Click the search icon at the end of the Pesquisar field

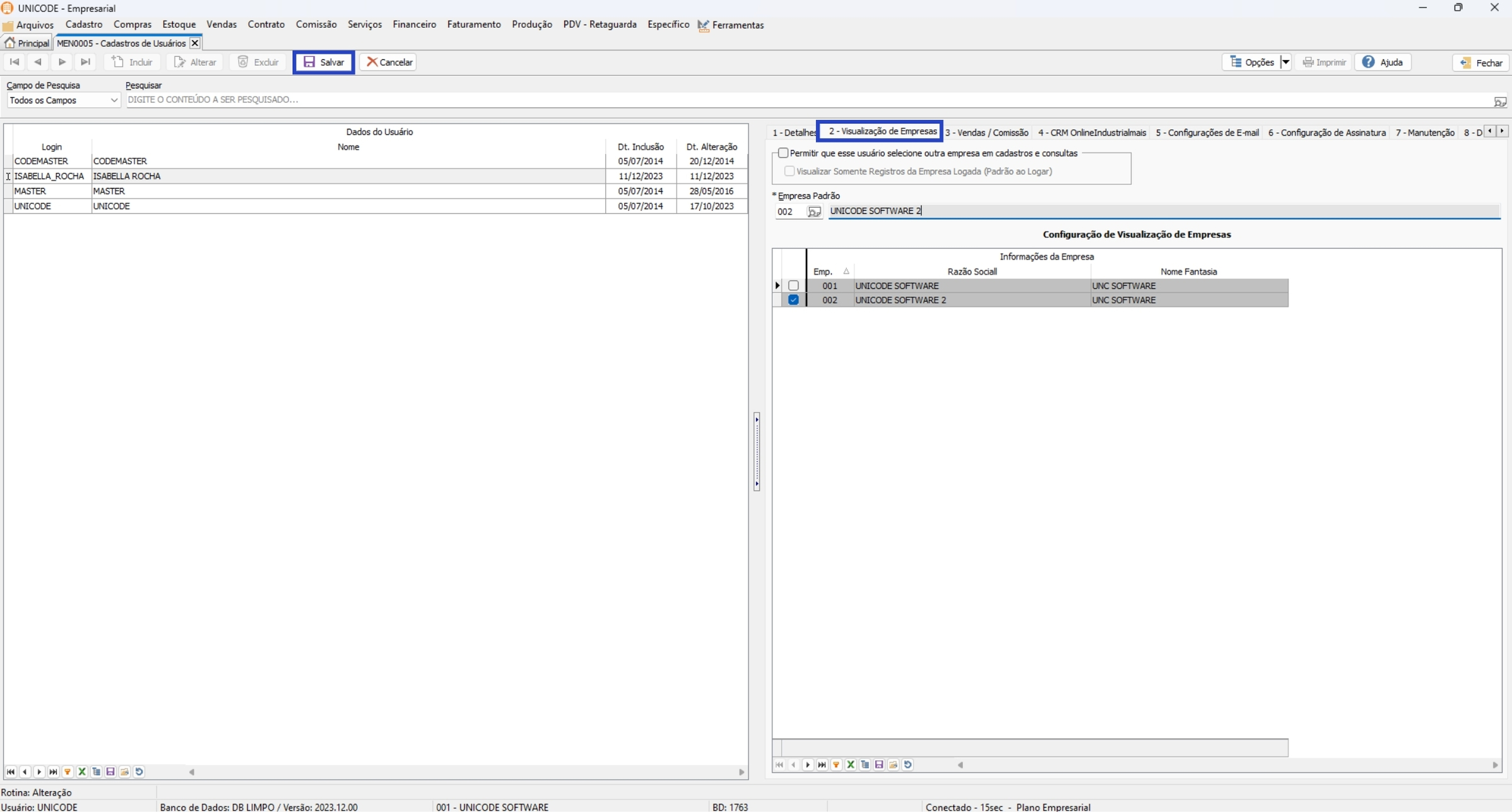click(x=1500, y=101)
